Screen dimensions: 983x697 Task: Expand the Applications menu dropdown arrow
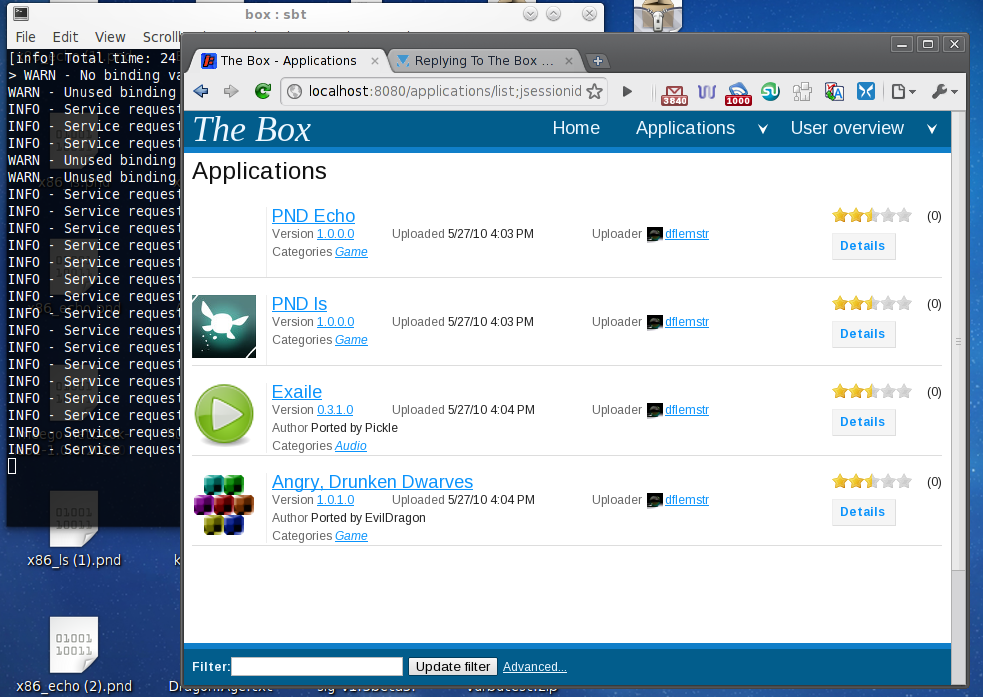pos(763,129)
